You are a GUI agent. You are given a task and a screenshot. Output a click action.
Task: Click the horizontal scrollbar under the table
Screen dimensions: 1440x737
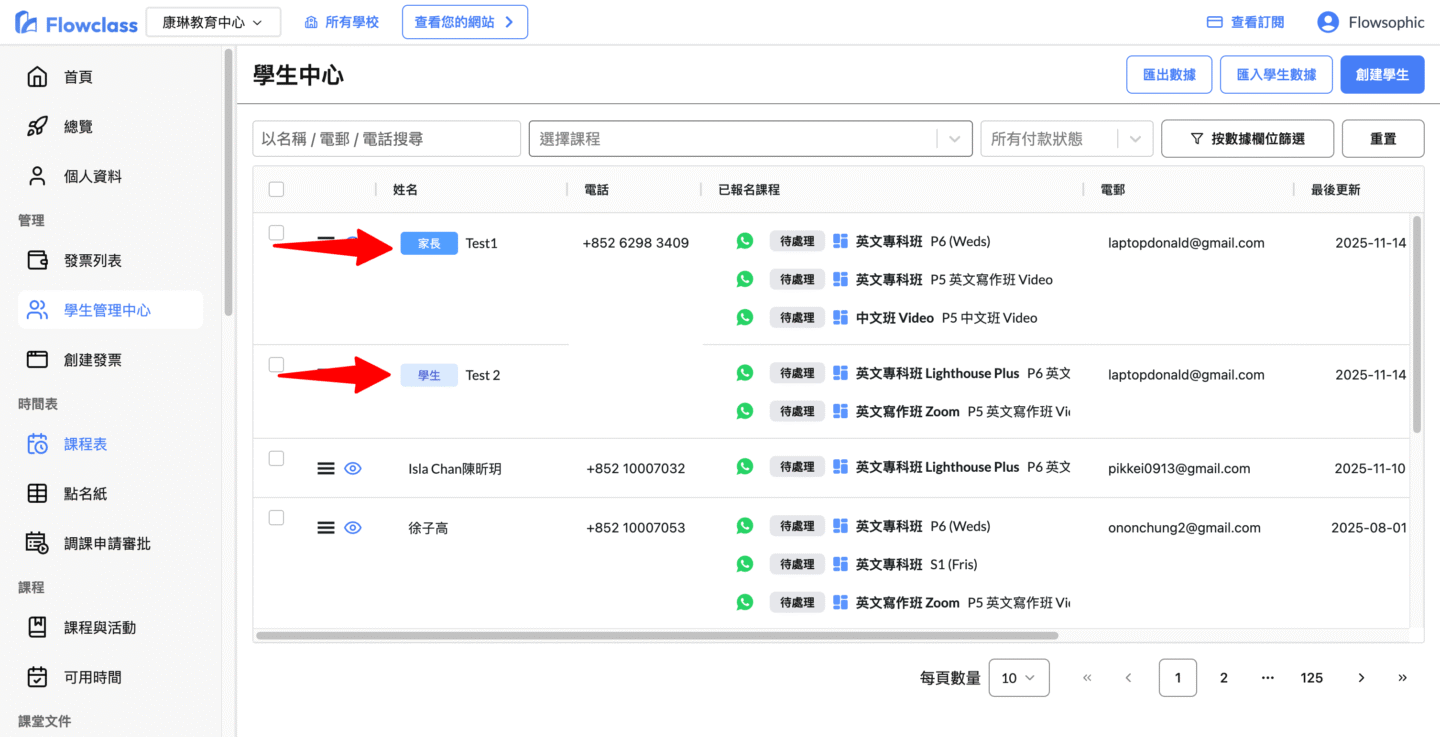pyautogui.click(x=656, y=635)
